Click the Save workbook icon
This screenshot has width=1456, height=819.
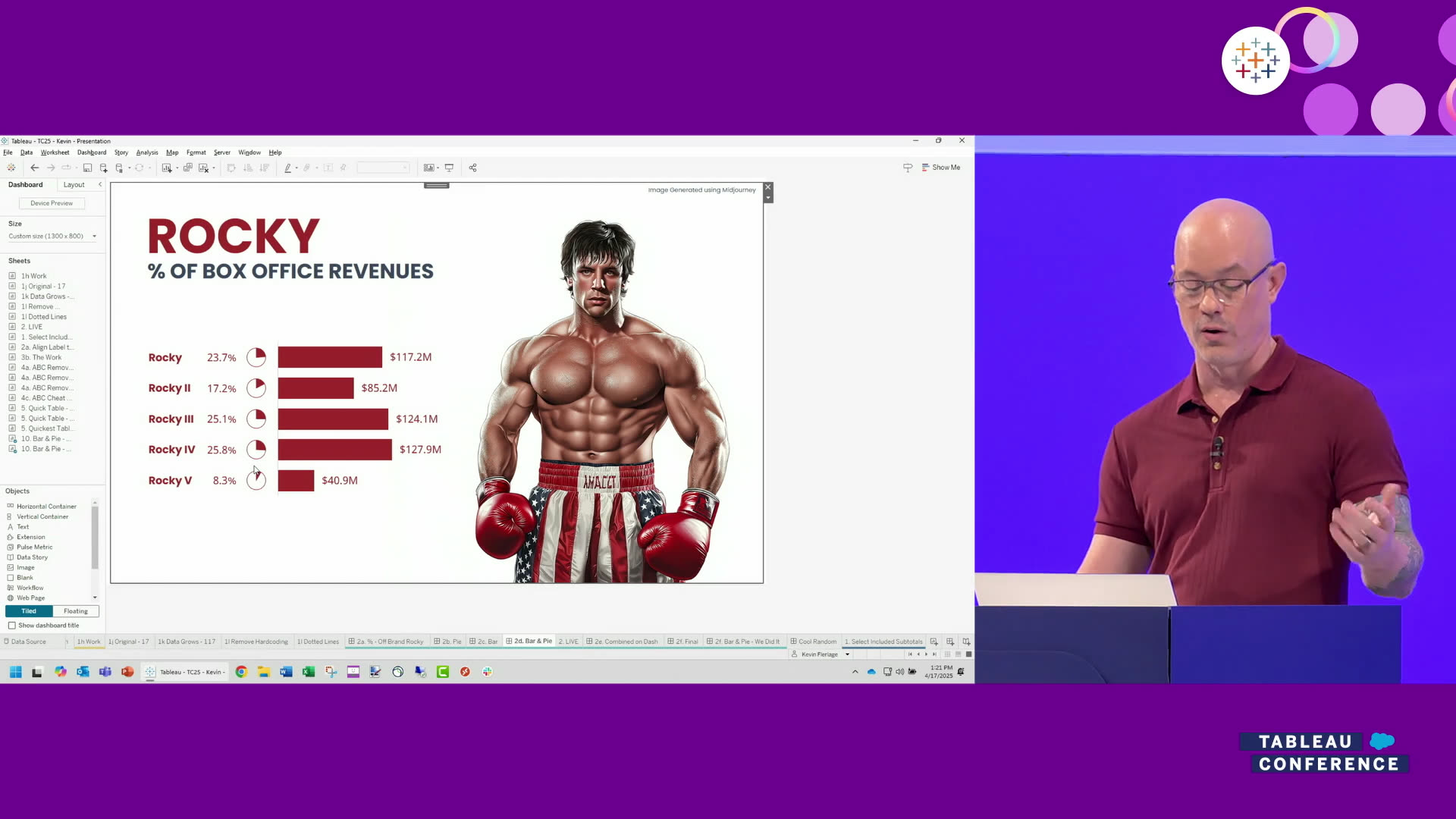tap(87, 168)
